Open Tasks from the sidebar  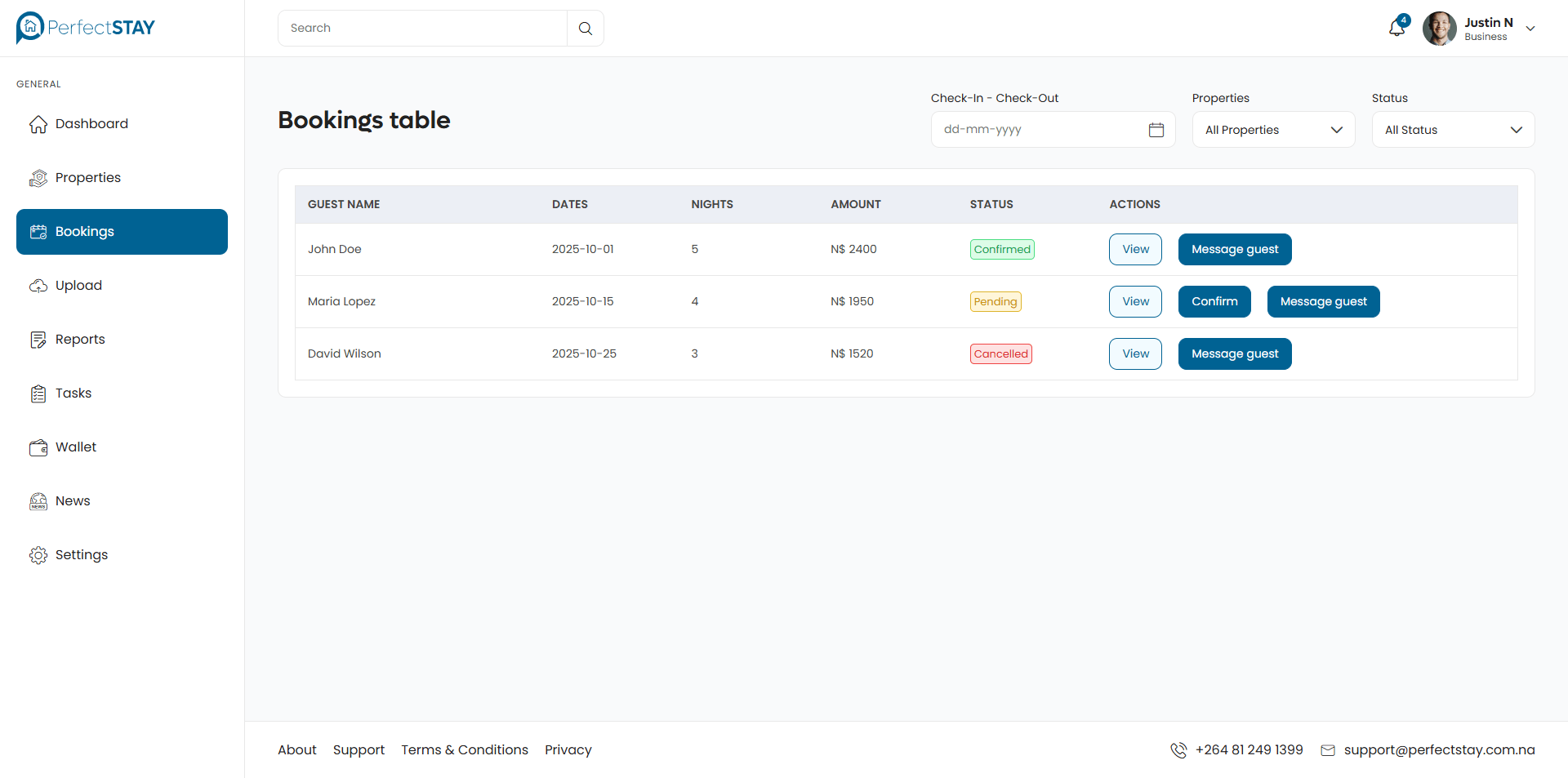coord(73,393)
